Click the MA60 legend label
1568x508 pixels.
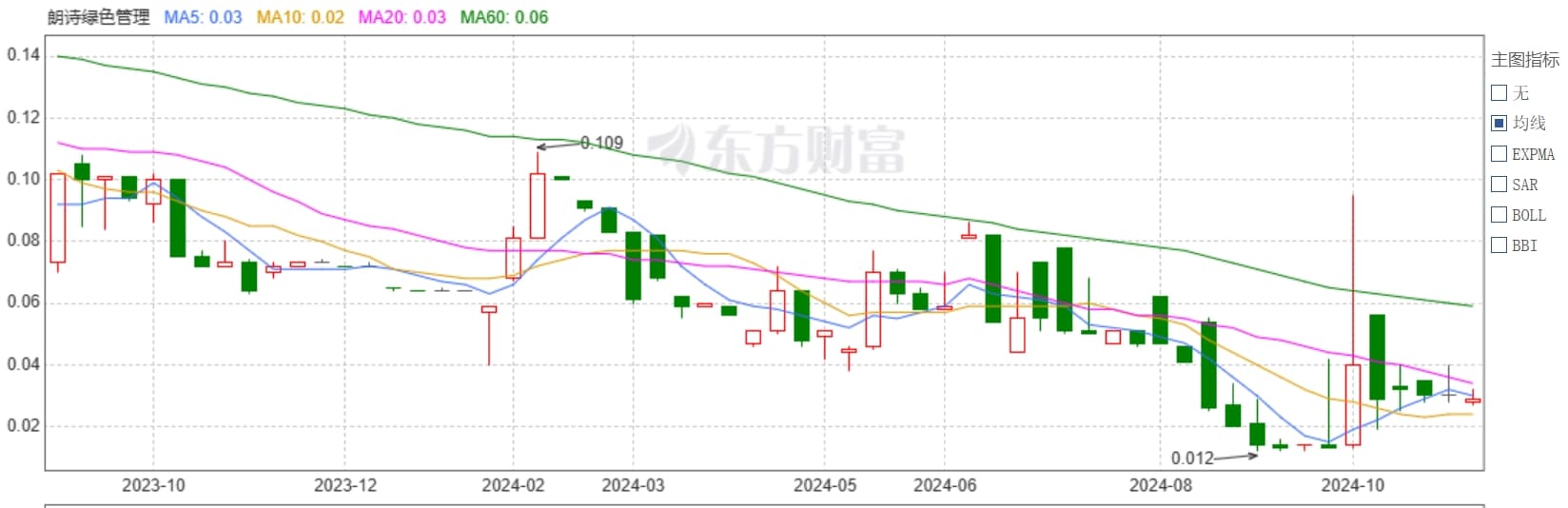[503, 17]
